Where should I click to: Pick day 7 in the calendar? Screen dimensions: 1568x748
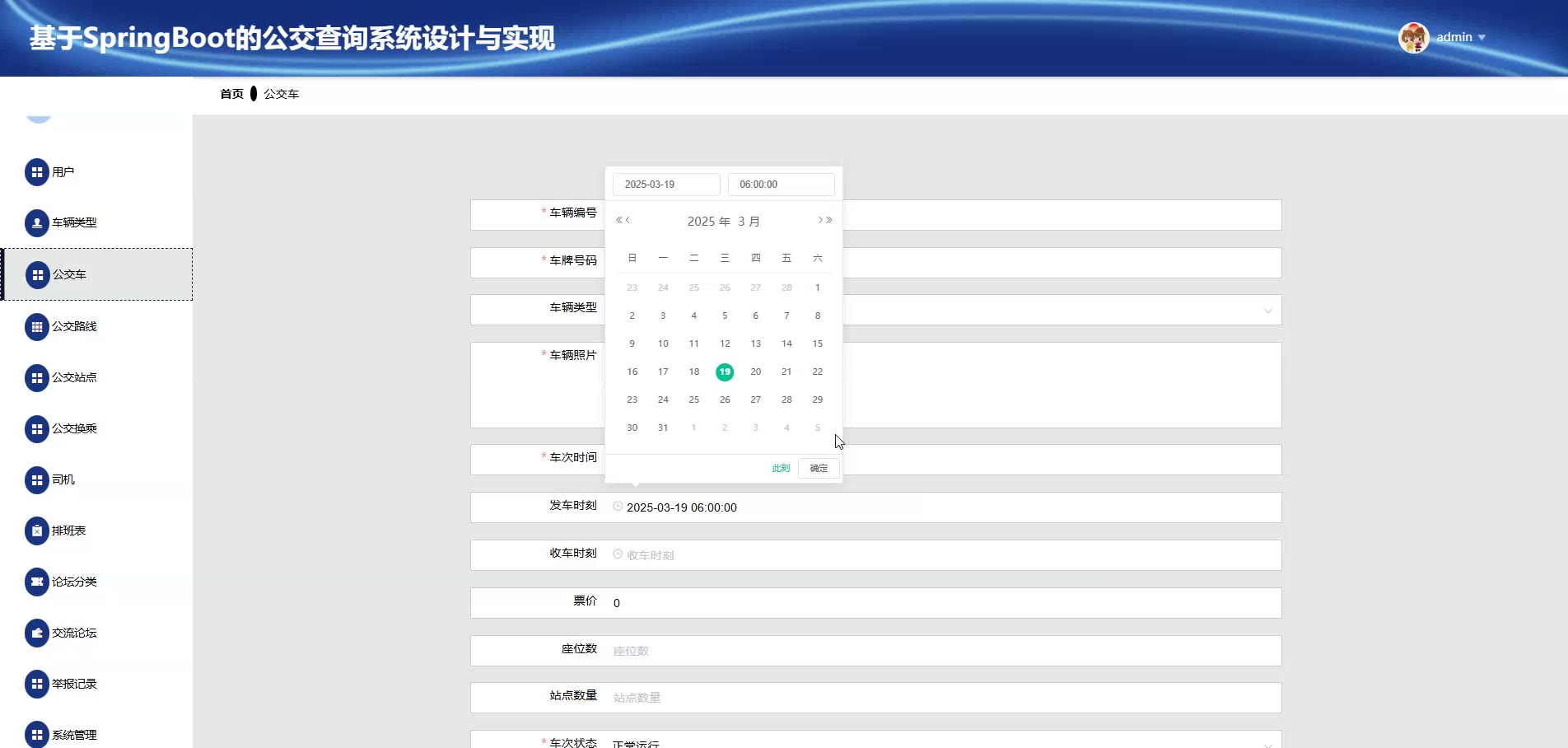coord(786,316)
